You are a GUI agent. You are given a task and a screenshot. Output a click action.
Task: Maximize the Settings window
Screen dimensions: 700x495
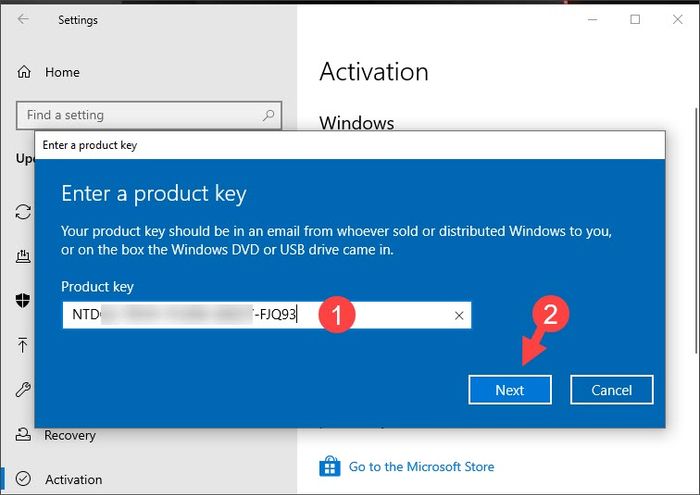(x=634, y=19)
